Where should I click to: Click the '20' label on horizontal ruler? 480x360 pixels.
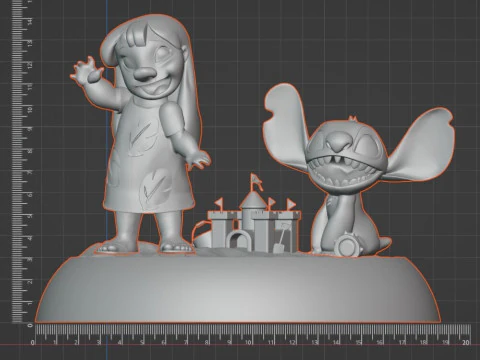click(x=466, y=342)
